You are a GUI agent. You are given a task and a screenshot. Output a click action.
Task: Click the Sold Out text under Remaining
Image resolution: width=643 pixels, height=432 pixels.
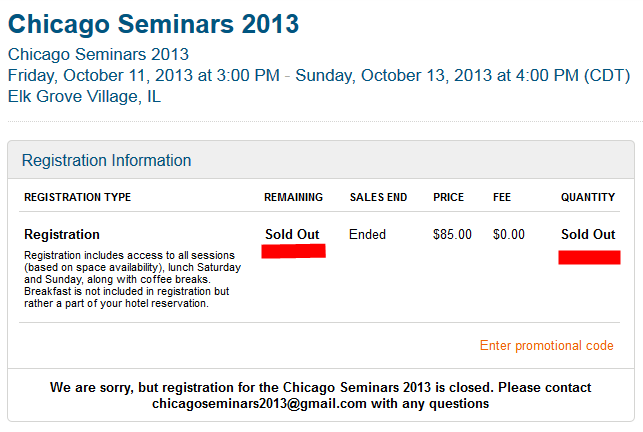point(292,234)
